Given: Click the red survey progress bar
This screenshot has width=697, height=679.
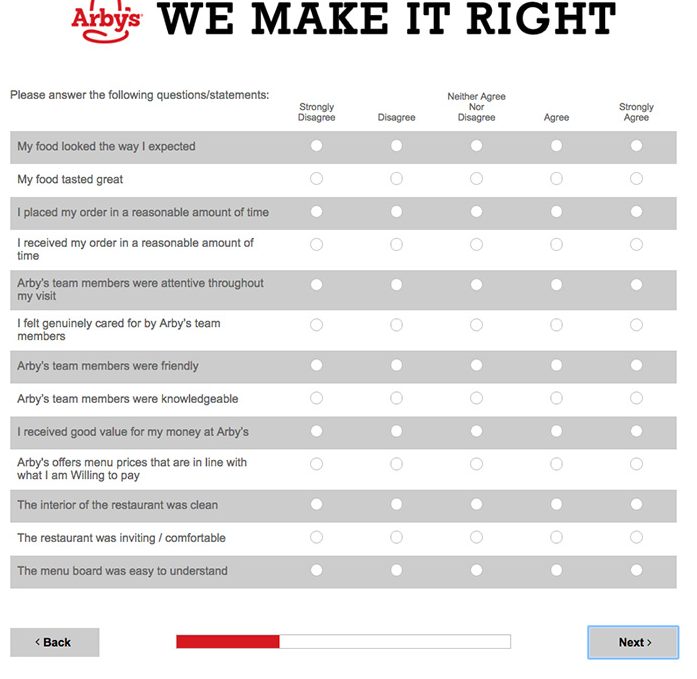Looking at the screenshot, I should tap(228, 642).
